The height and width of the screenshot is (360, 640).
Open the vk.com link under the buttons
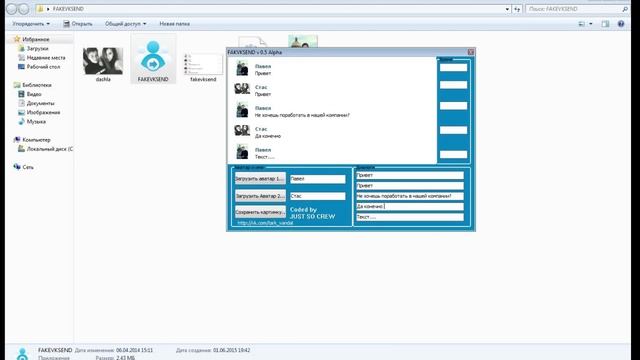[265, 223]
